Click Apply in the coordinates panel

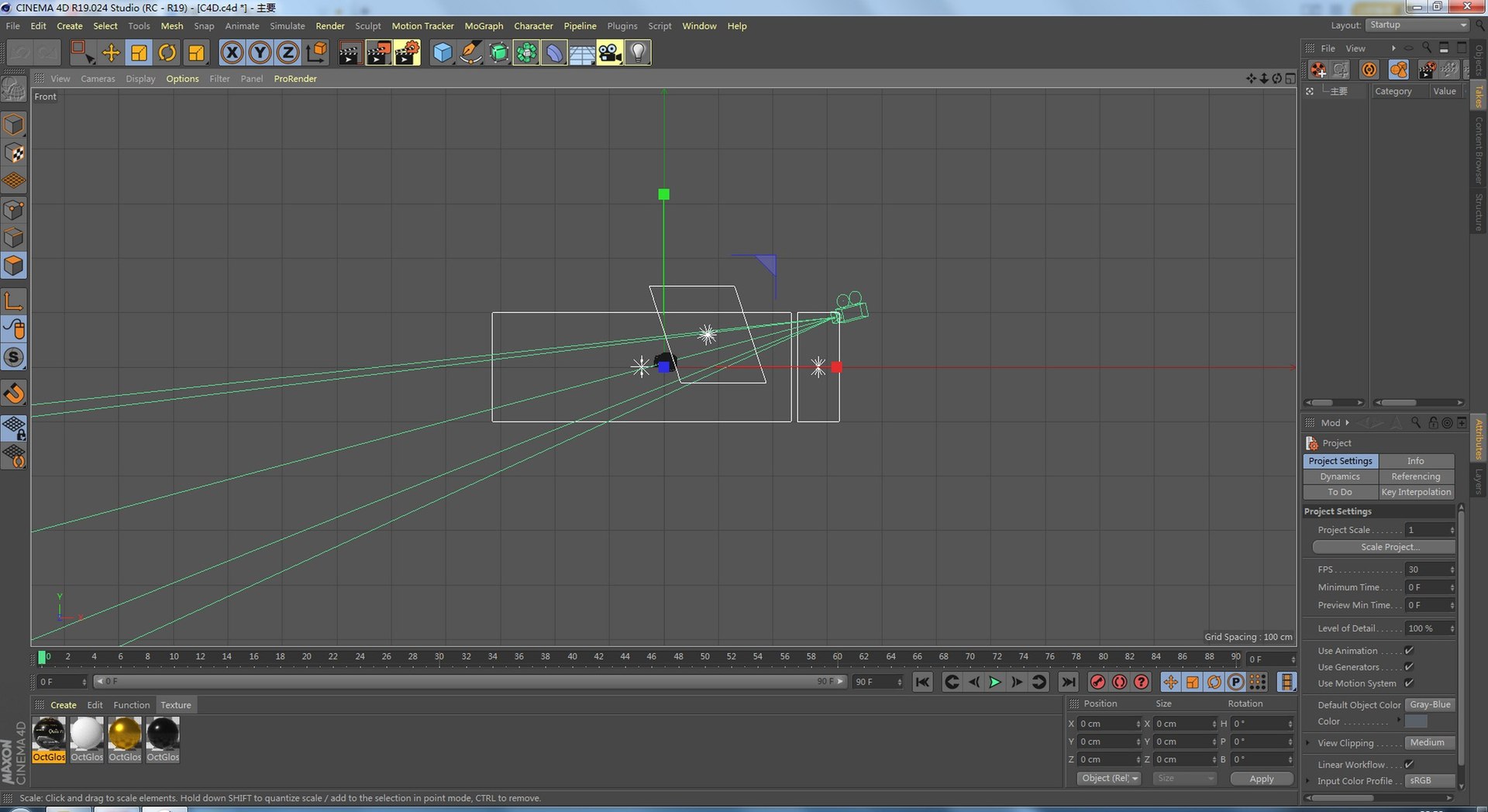1262,779
